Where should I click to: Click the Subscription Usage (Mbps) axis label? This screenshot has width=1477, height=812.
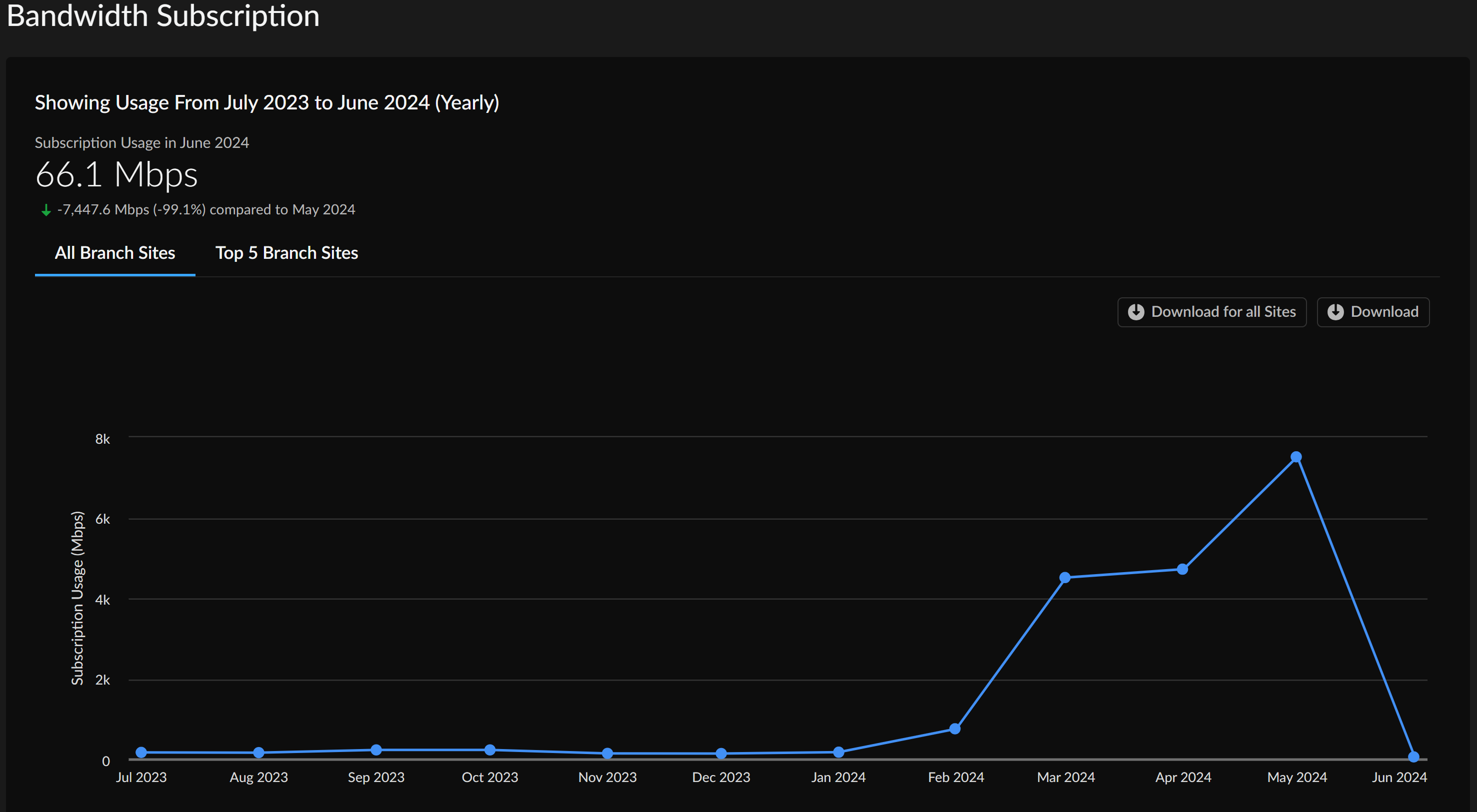coord(77,598)
